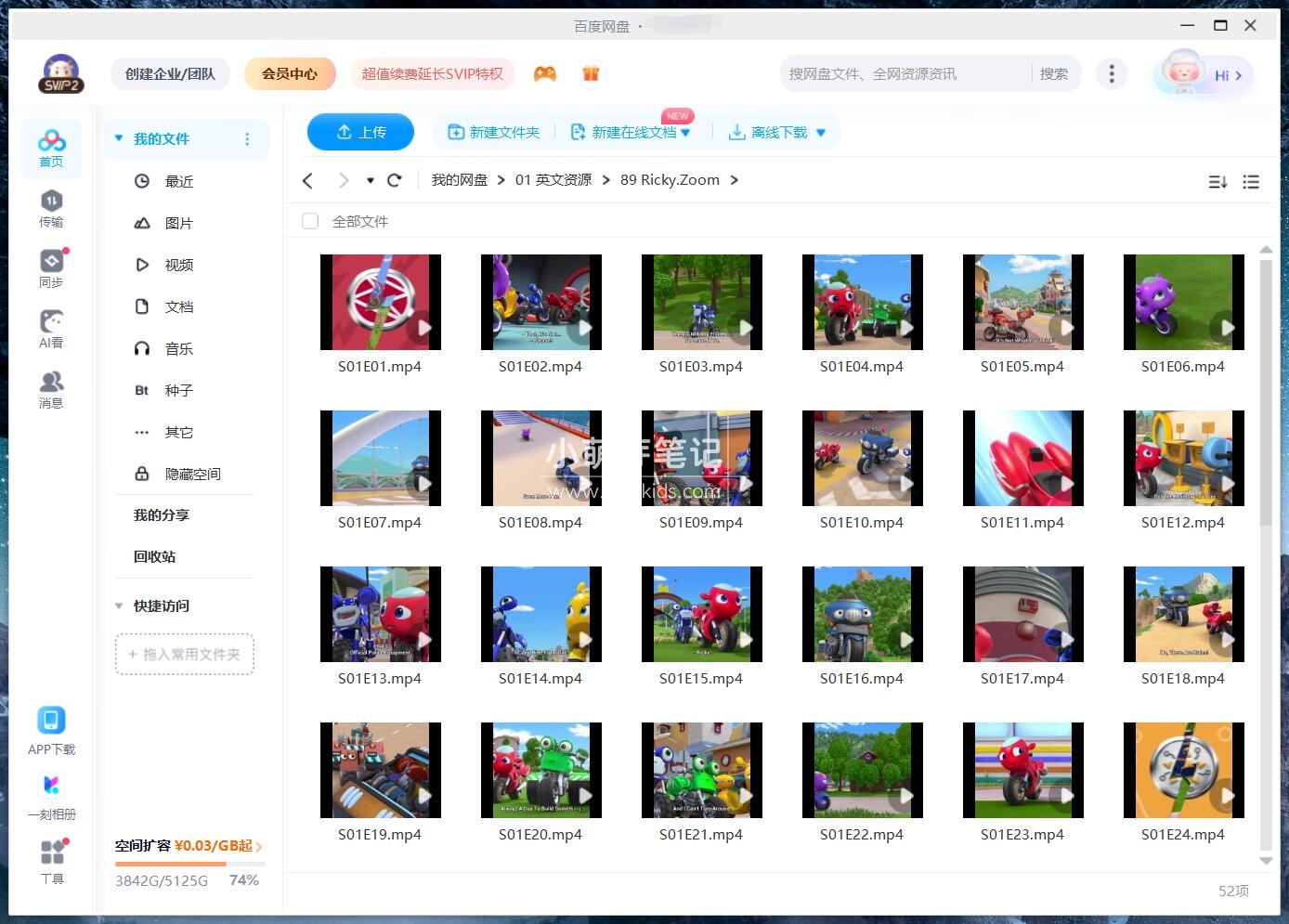This screenshot has width=1289, height=924.
Task: Open the 同步 sync panel
Action: point(51,267)
